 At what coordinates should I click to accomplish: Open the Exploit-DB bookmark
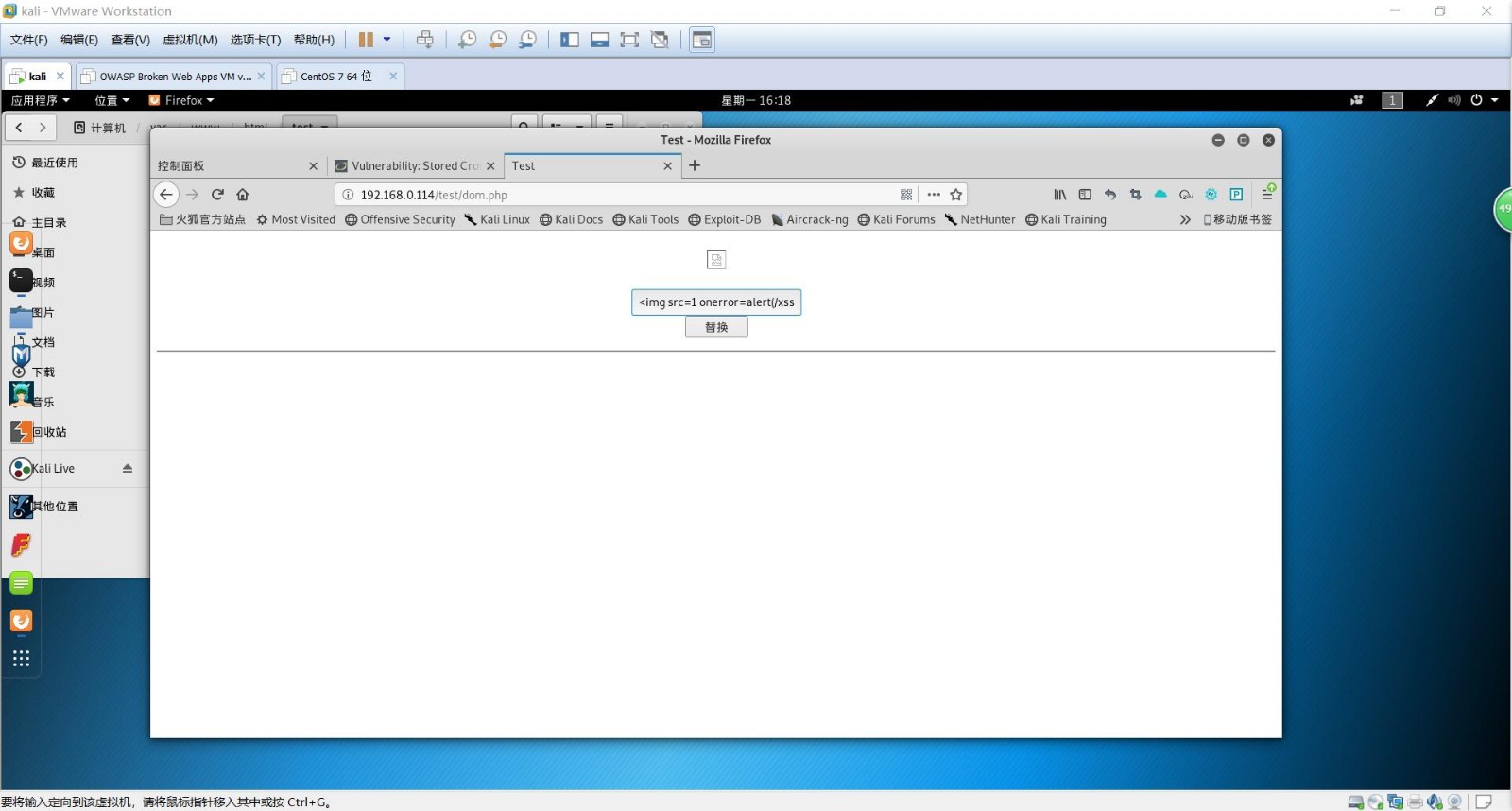(x=725, y=219)
